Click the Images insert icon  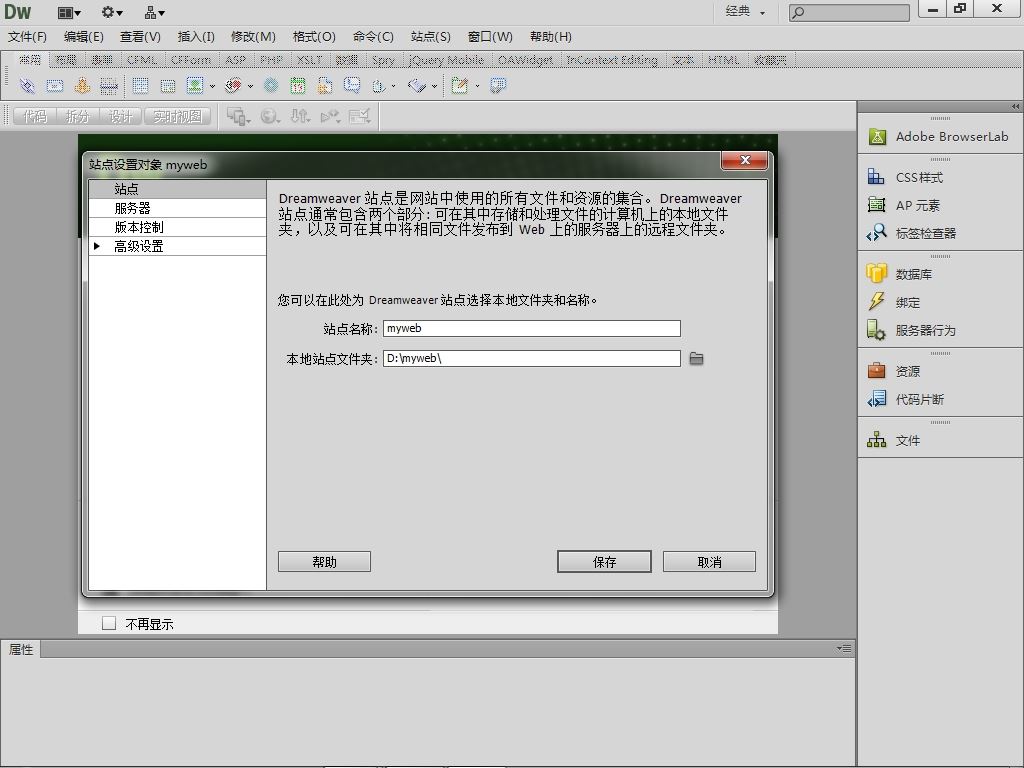[195, 86]
